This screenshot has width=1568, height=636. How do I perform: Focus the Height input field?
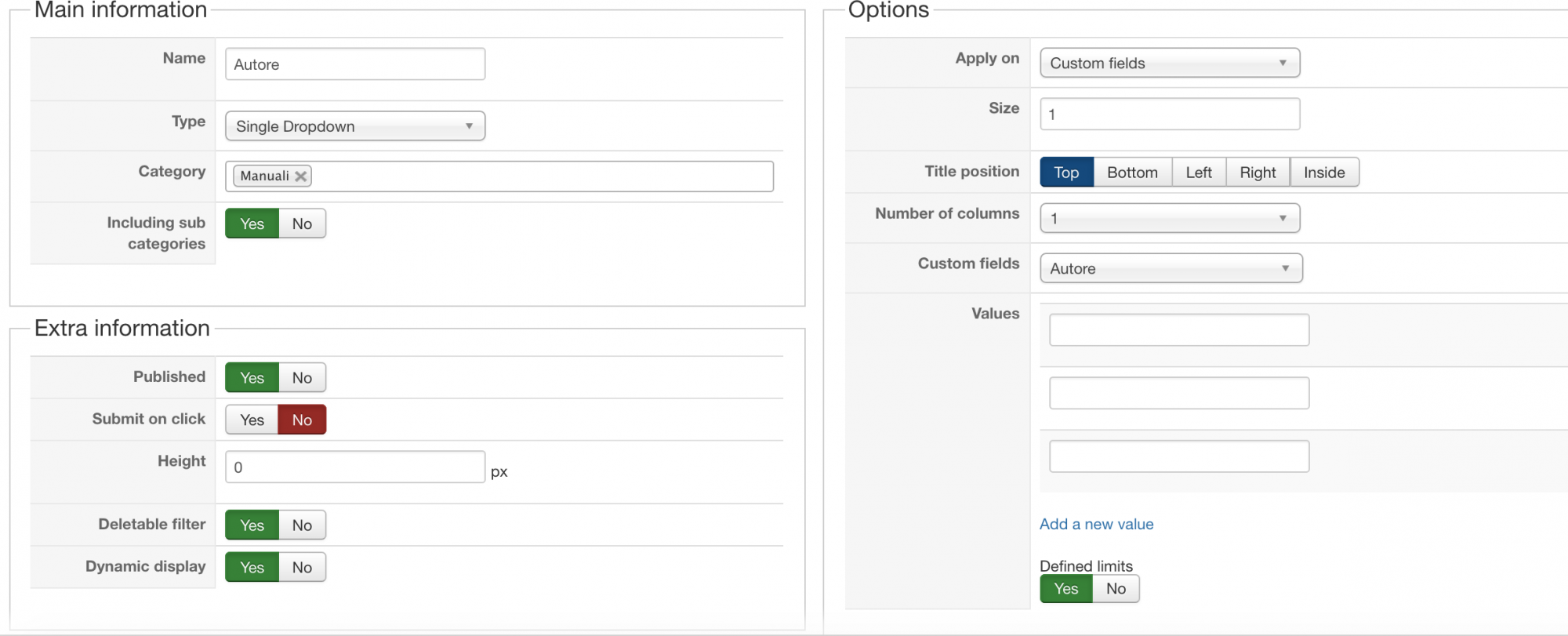[x=355, y=467]
